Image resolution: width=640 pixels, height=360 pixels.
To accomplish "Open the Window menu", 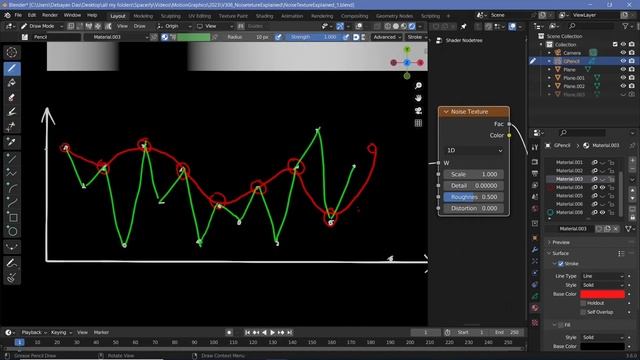I will (x=72, y=15).
